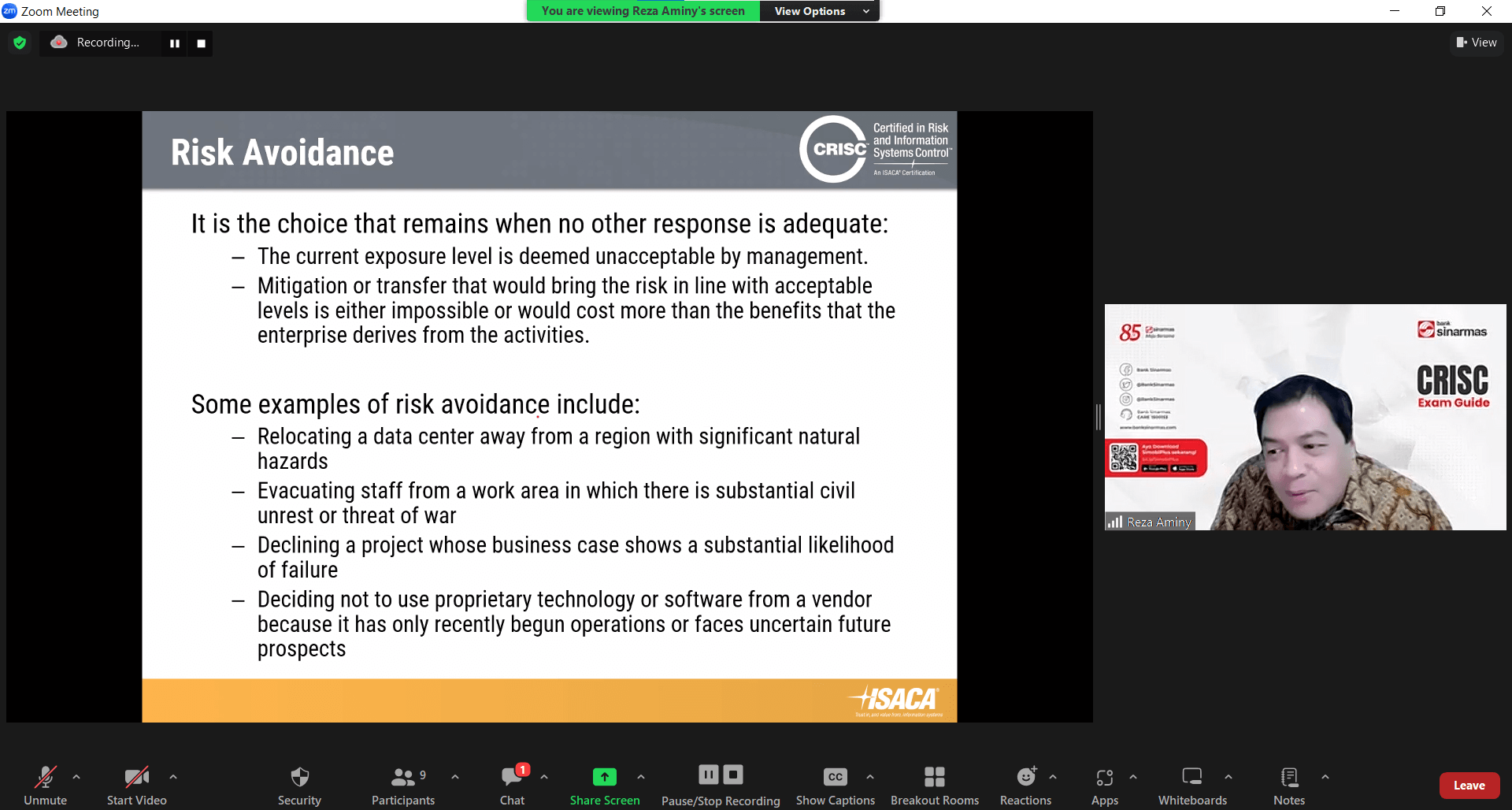Click the green Share Screen icon

604,777
